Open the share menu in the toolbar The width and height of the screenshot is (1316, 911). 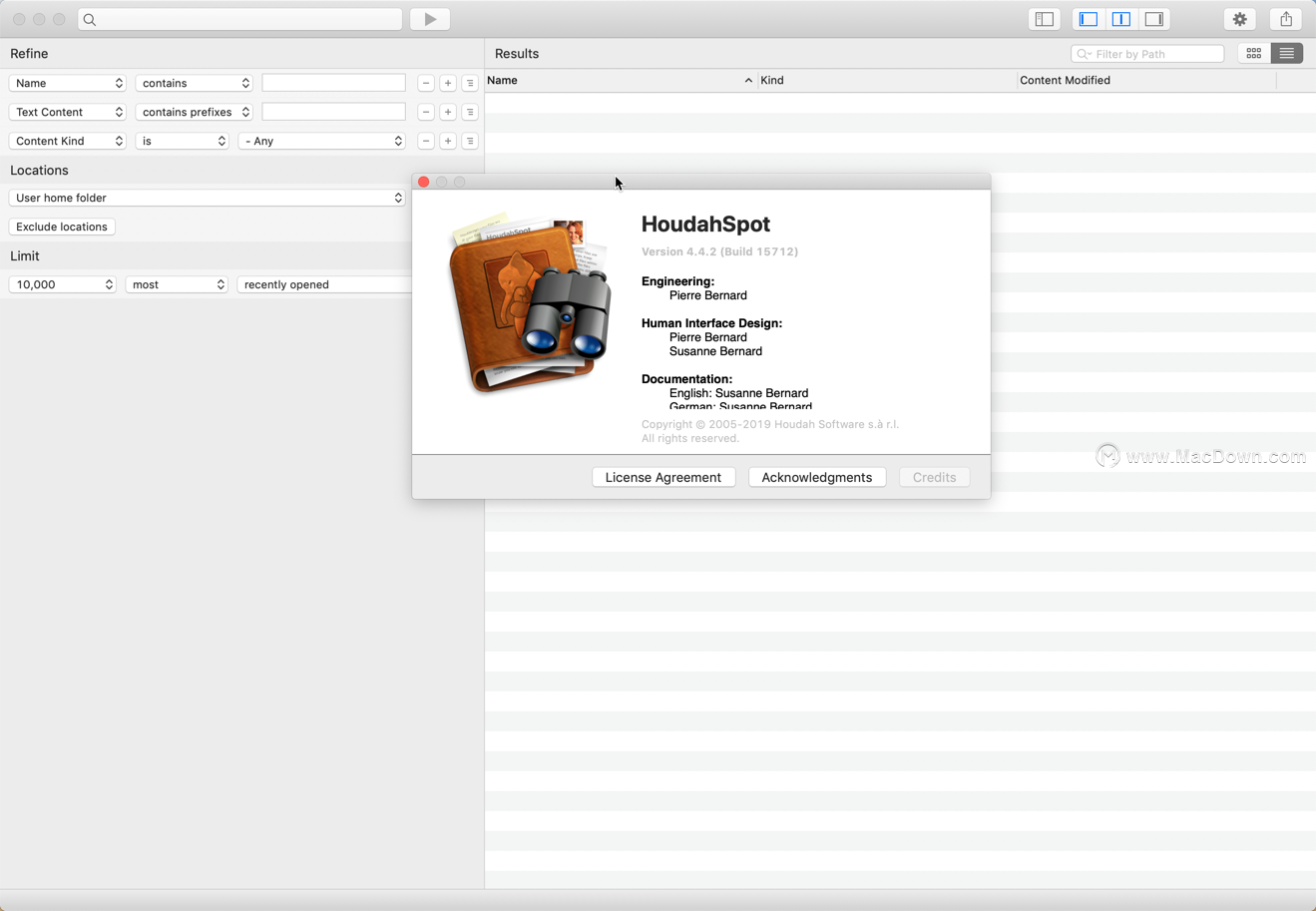coord(1286,19)
